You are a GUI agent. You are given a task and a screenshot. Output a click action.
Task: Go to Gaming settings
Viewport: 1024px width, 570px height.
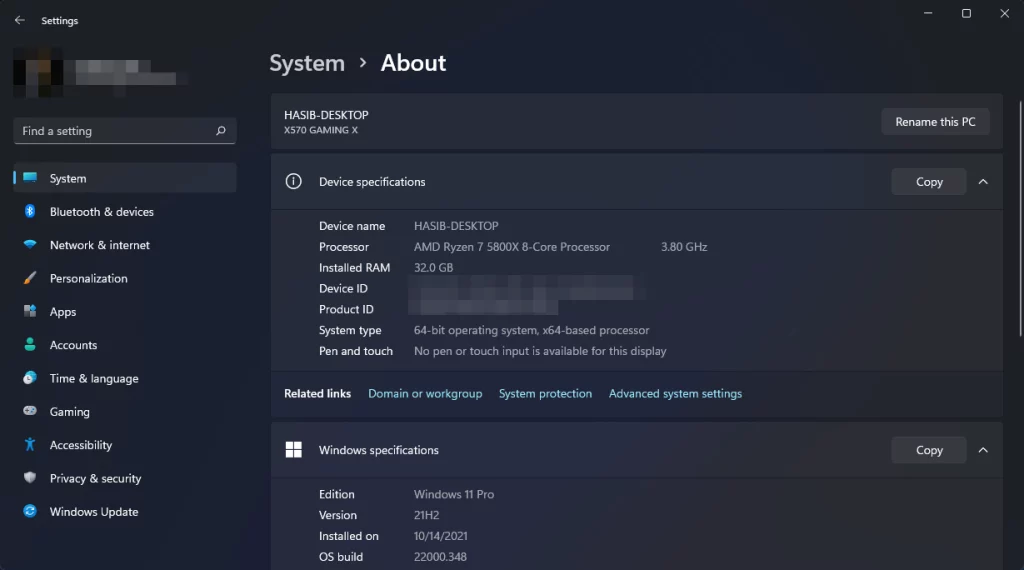pyautogui.click(x=70, y=411)
